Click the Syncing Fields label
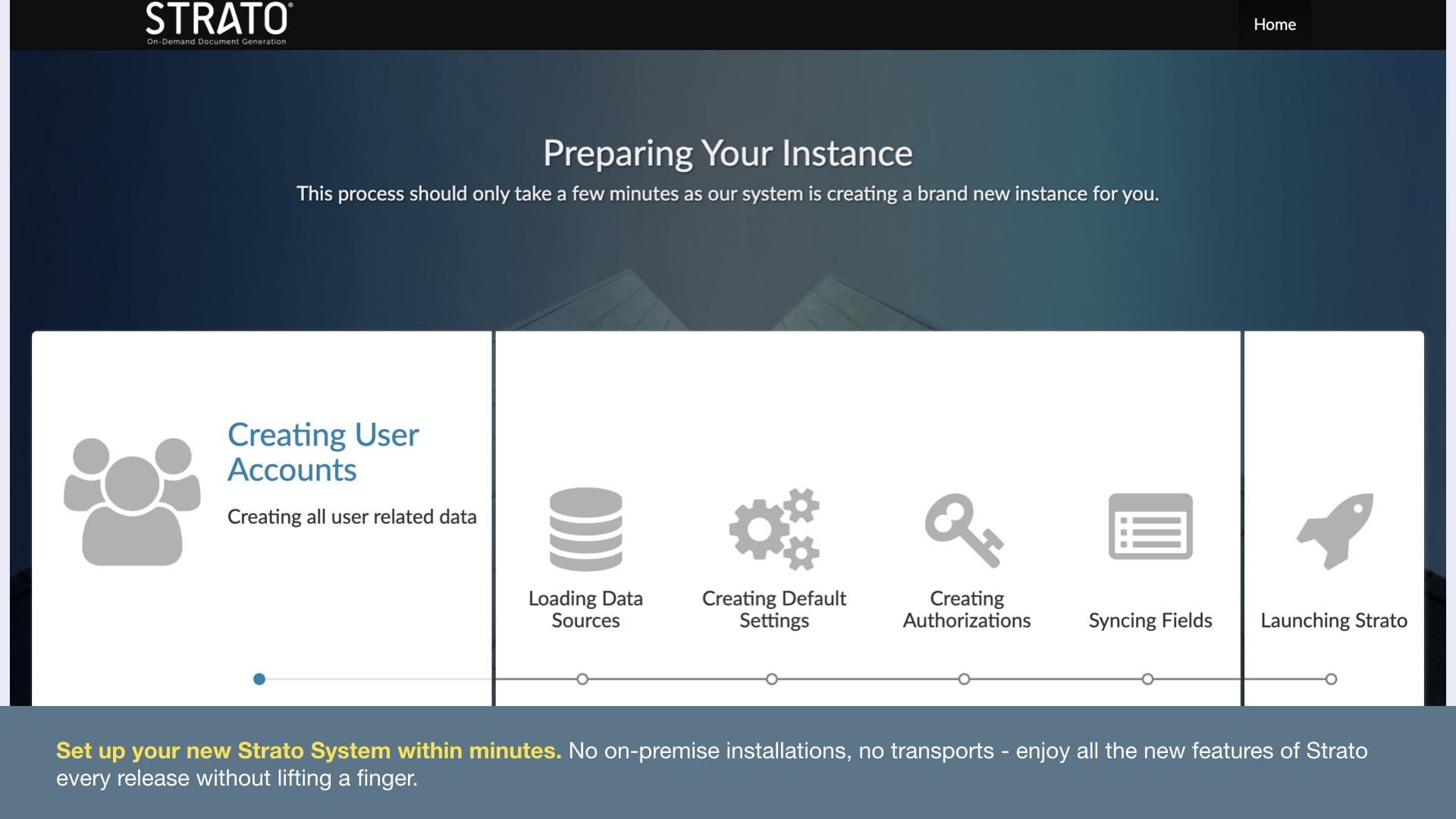This screenshot has width=1456, height=819. (x=1150, y=620)
